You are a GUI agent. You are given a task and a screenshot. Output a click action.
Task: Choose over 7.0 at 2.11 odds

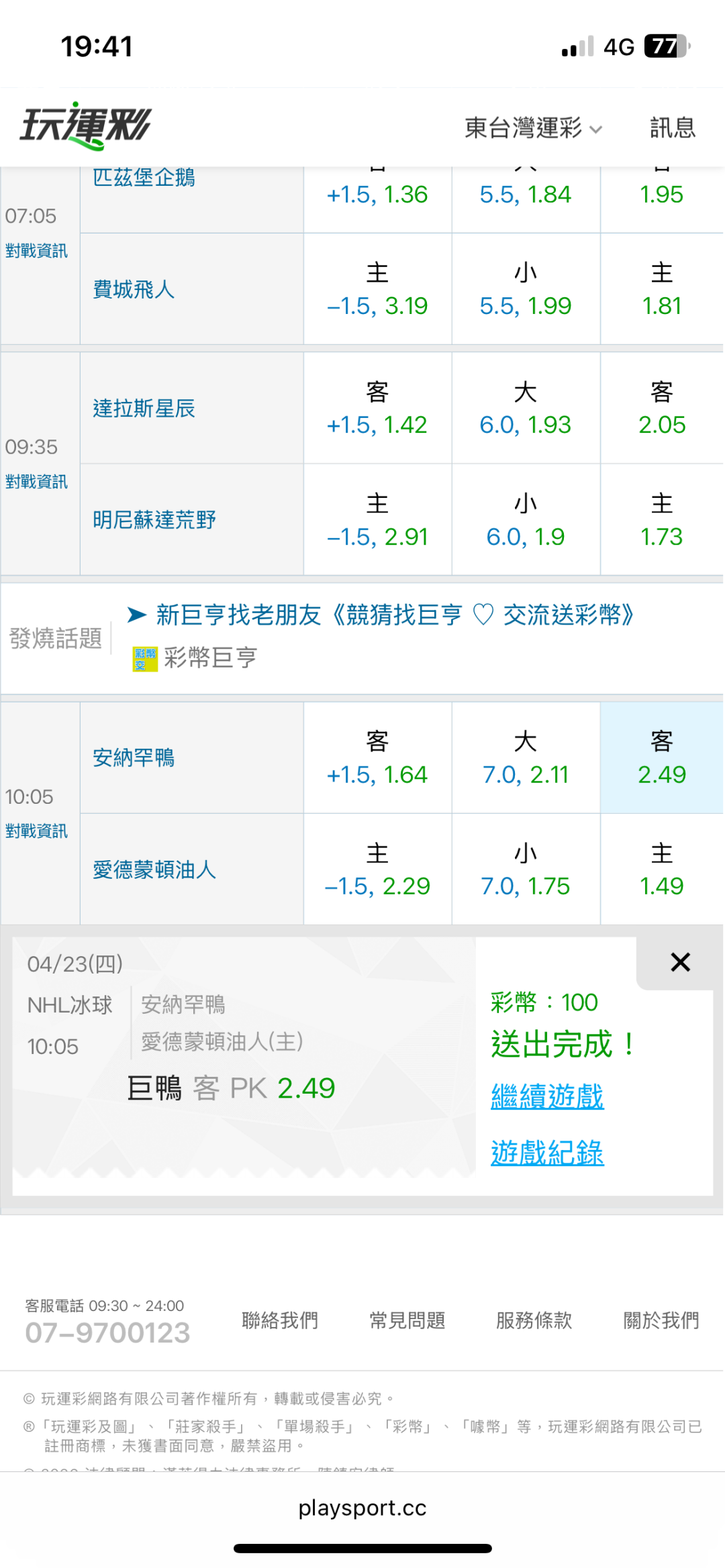tap(525, 758)
